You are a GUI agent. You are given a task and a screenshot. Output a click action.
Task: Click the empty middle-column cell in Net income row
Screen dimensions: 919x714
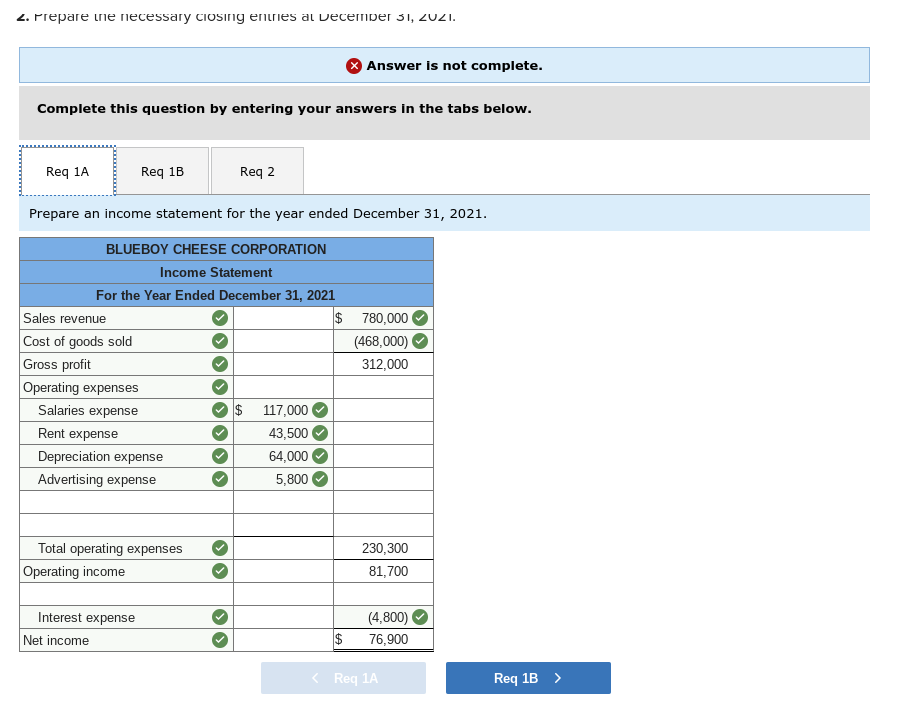pos(284,640)
